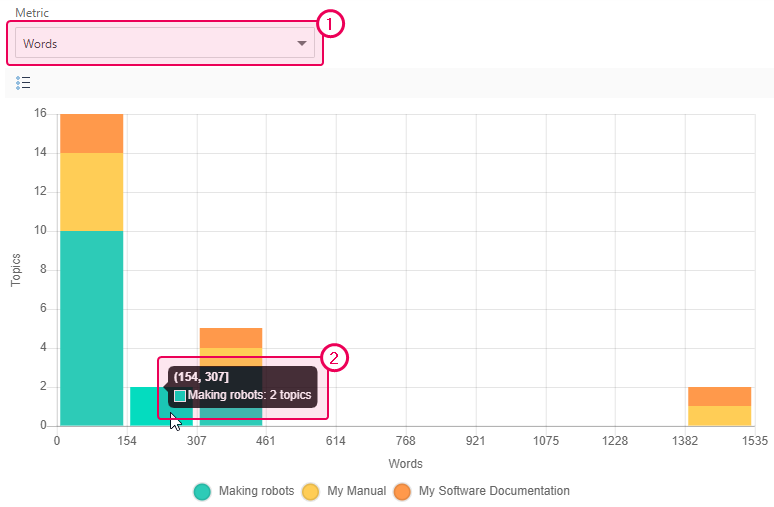Toggle the legend list icon

tap(23, 82)
